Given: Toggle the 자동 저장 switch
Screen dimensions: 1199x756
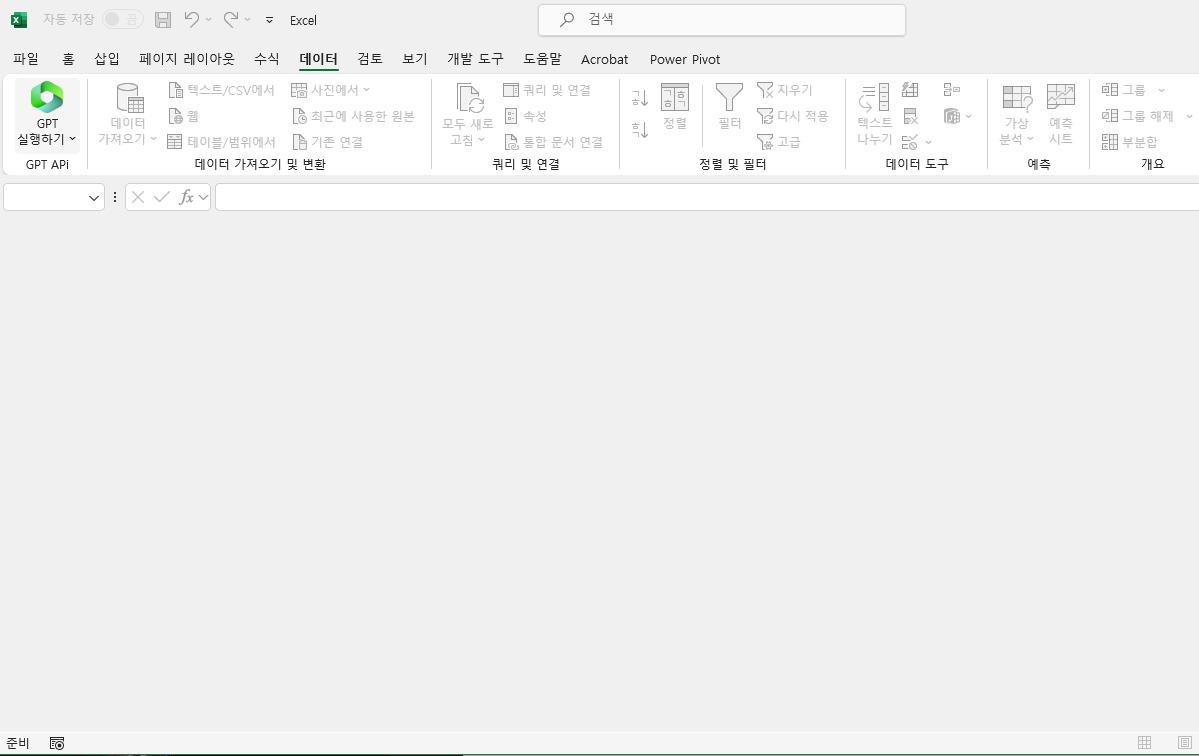Looking at the screenshot, I should pyautogui.click(x=123, y=20).
